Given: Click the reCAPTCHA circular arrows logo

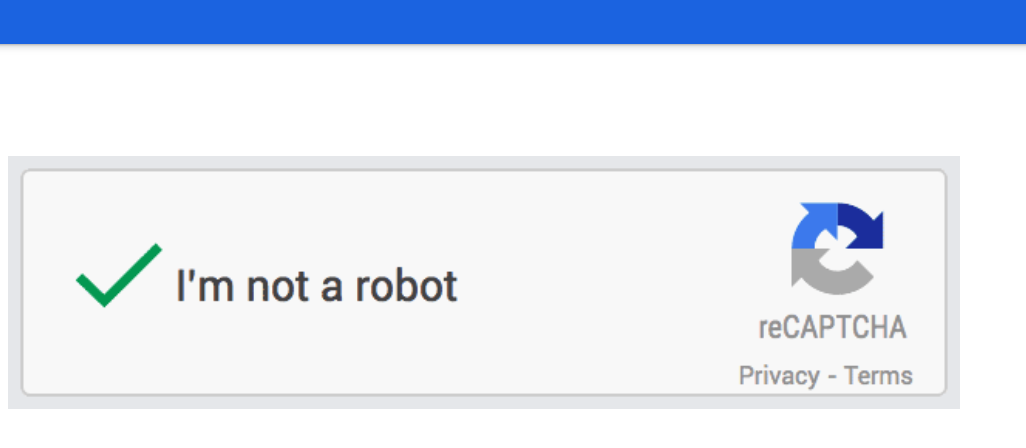Looking at the screenshot, I should [836, 249].
